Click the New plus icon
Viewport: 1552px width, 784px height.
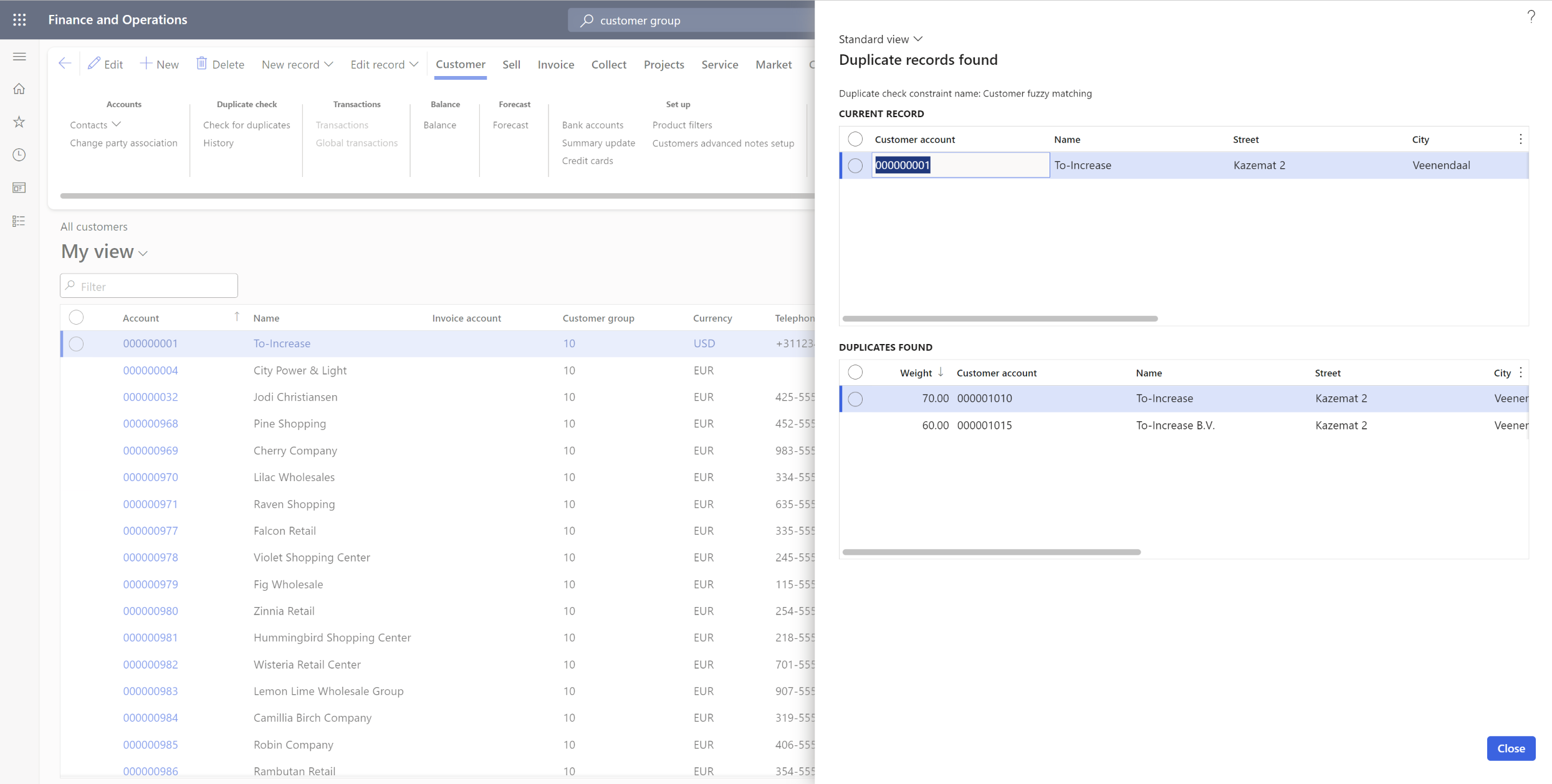146,64
